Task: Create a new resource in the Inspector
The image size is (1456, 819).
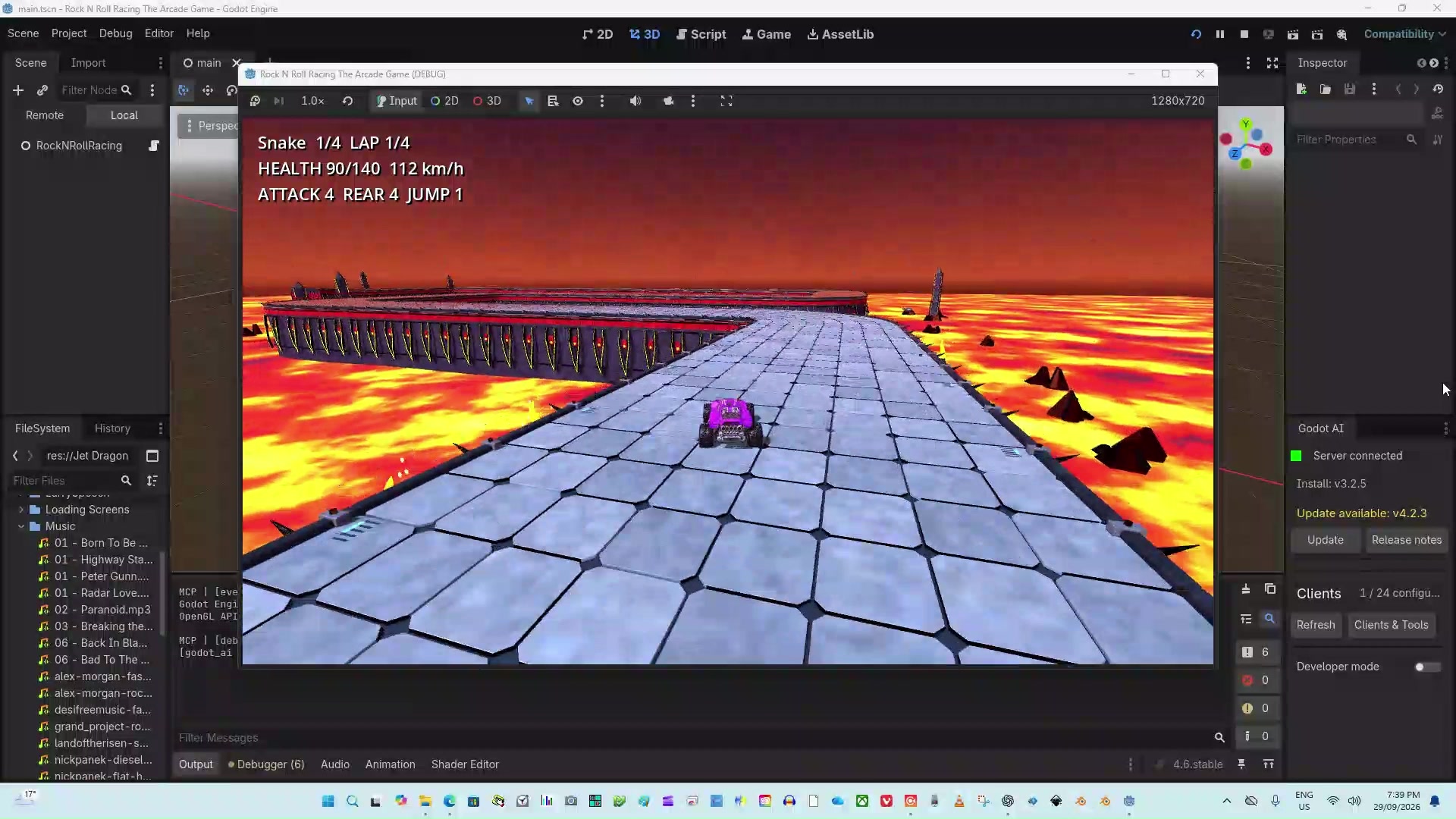Action: click(1301, 89)
